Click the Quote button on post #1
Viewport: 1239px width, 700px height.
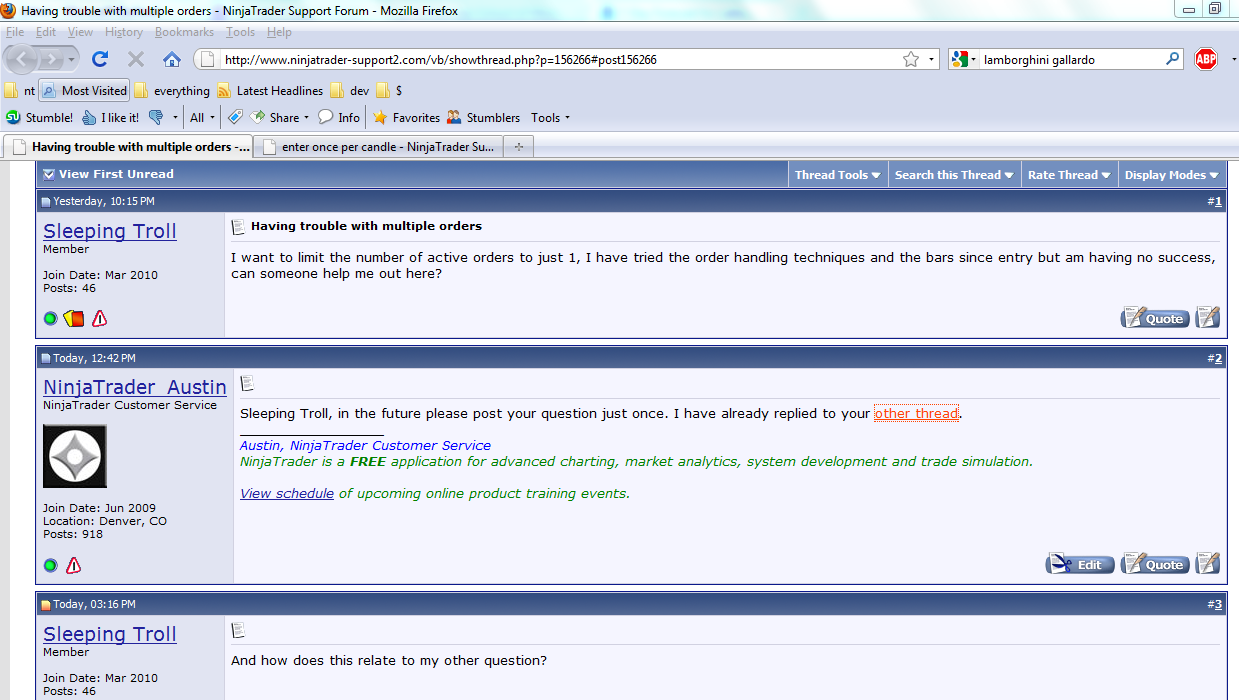(1155, 318)
